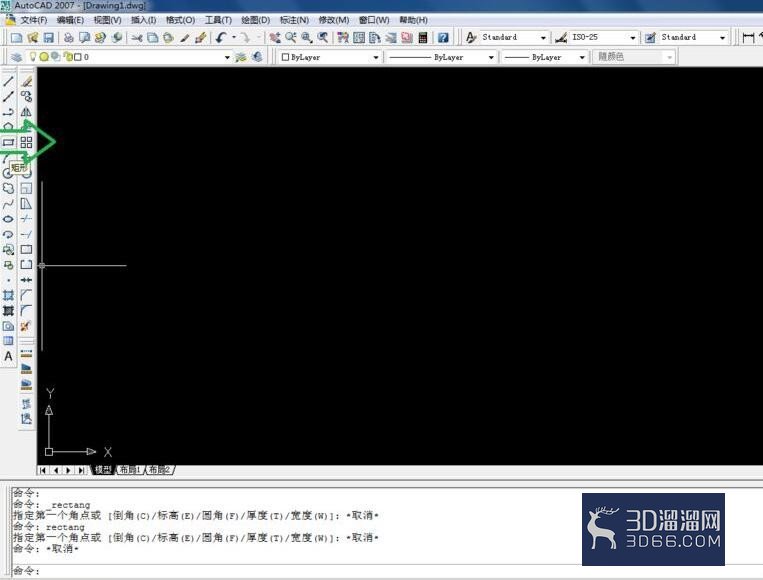Open the undo history dropdown arrow

[x=234, y=37]
